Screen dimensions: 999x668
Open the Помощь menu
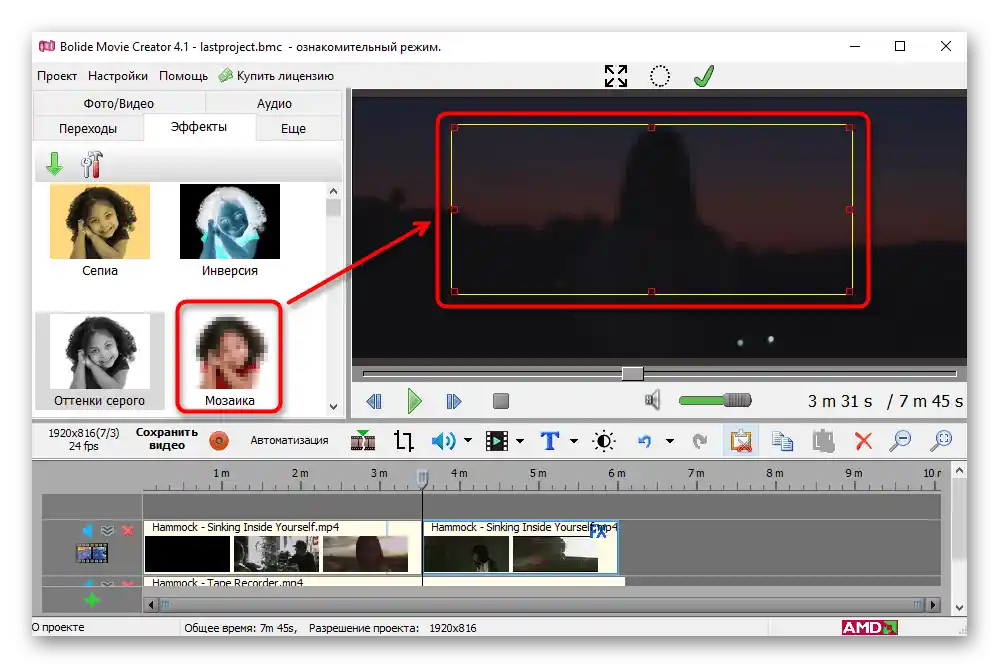click(x=183, y=76)
